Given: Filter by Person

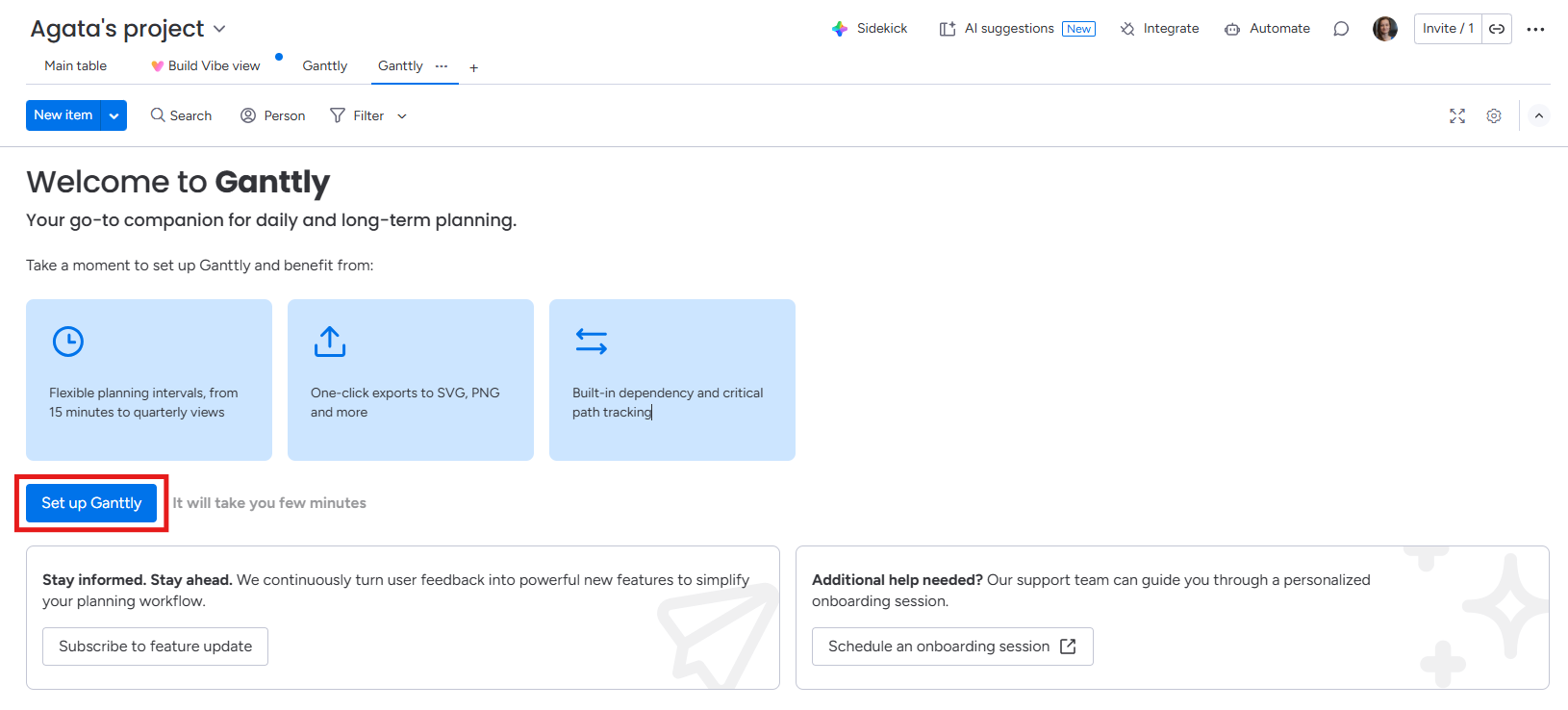Looking at the screenshot, I should [x=273, y=115].
